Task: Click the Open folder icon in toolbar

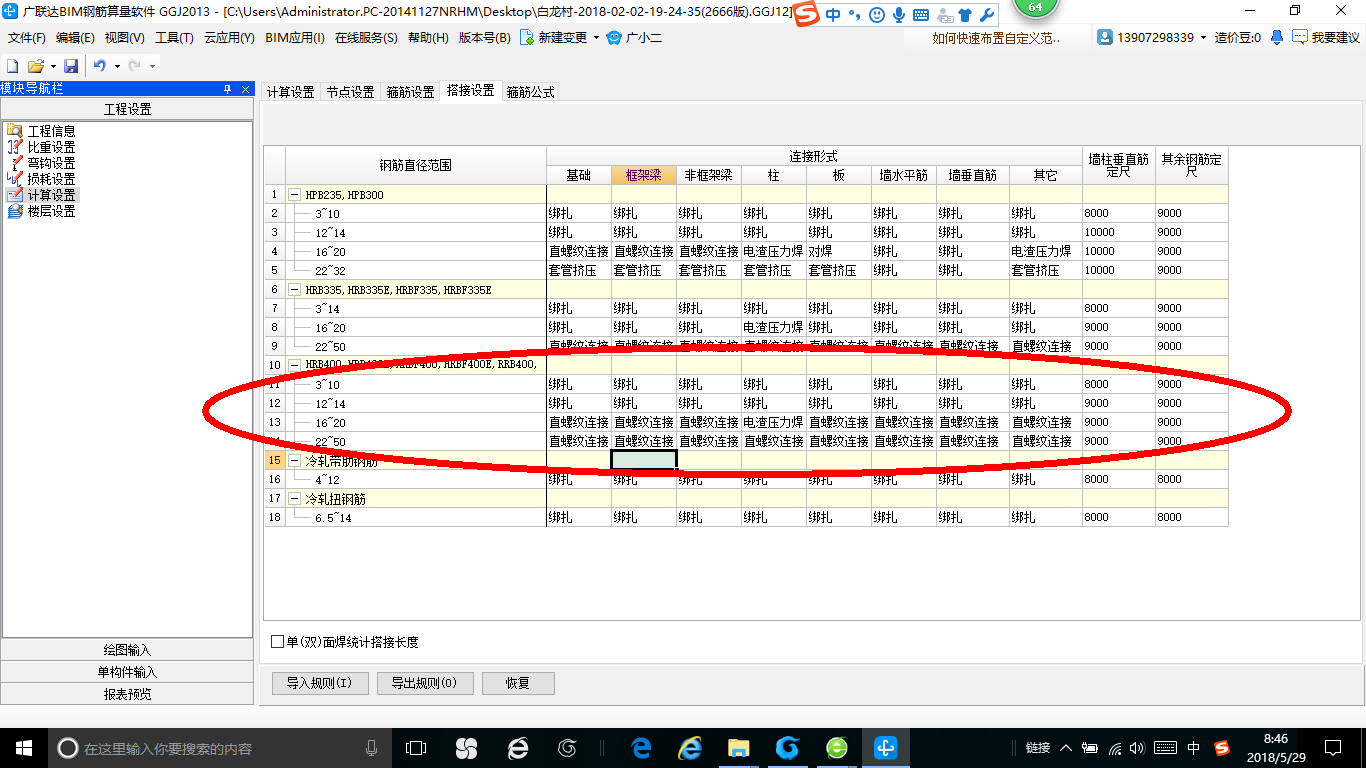Action: (35, 66)
